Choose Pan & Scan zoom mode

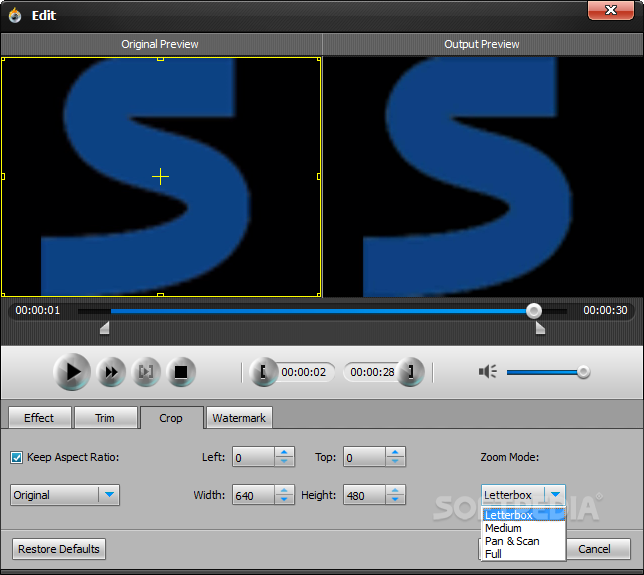(523, 541)
